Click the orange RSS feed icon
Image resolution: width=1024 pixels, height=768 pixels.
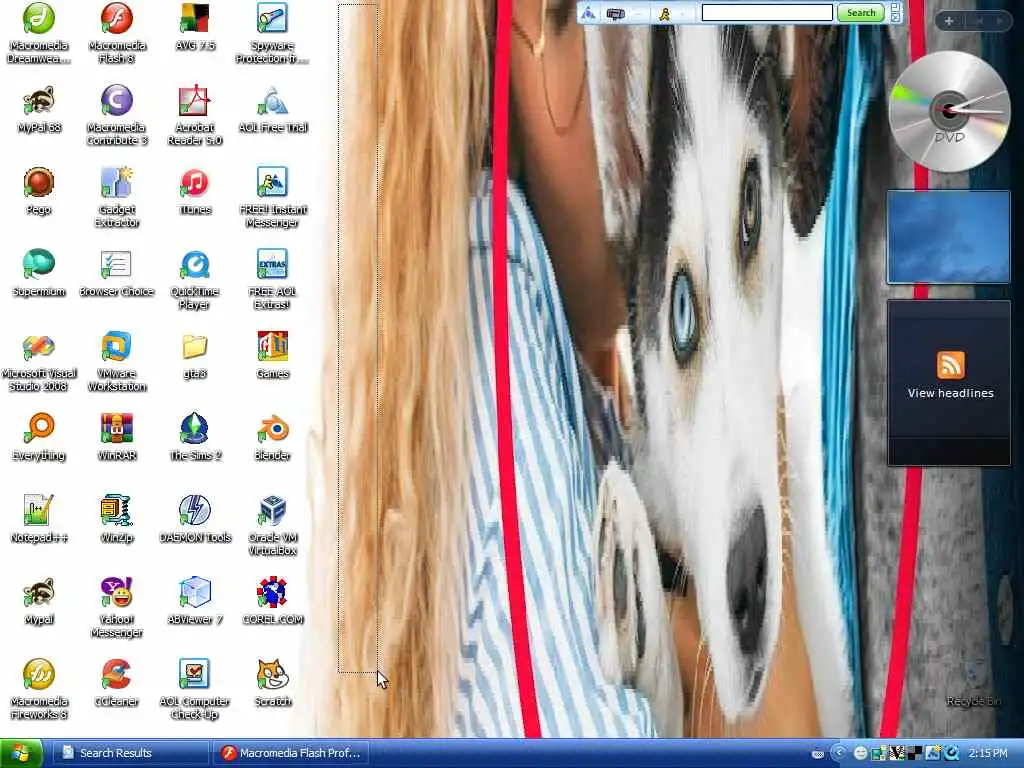950,364
